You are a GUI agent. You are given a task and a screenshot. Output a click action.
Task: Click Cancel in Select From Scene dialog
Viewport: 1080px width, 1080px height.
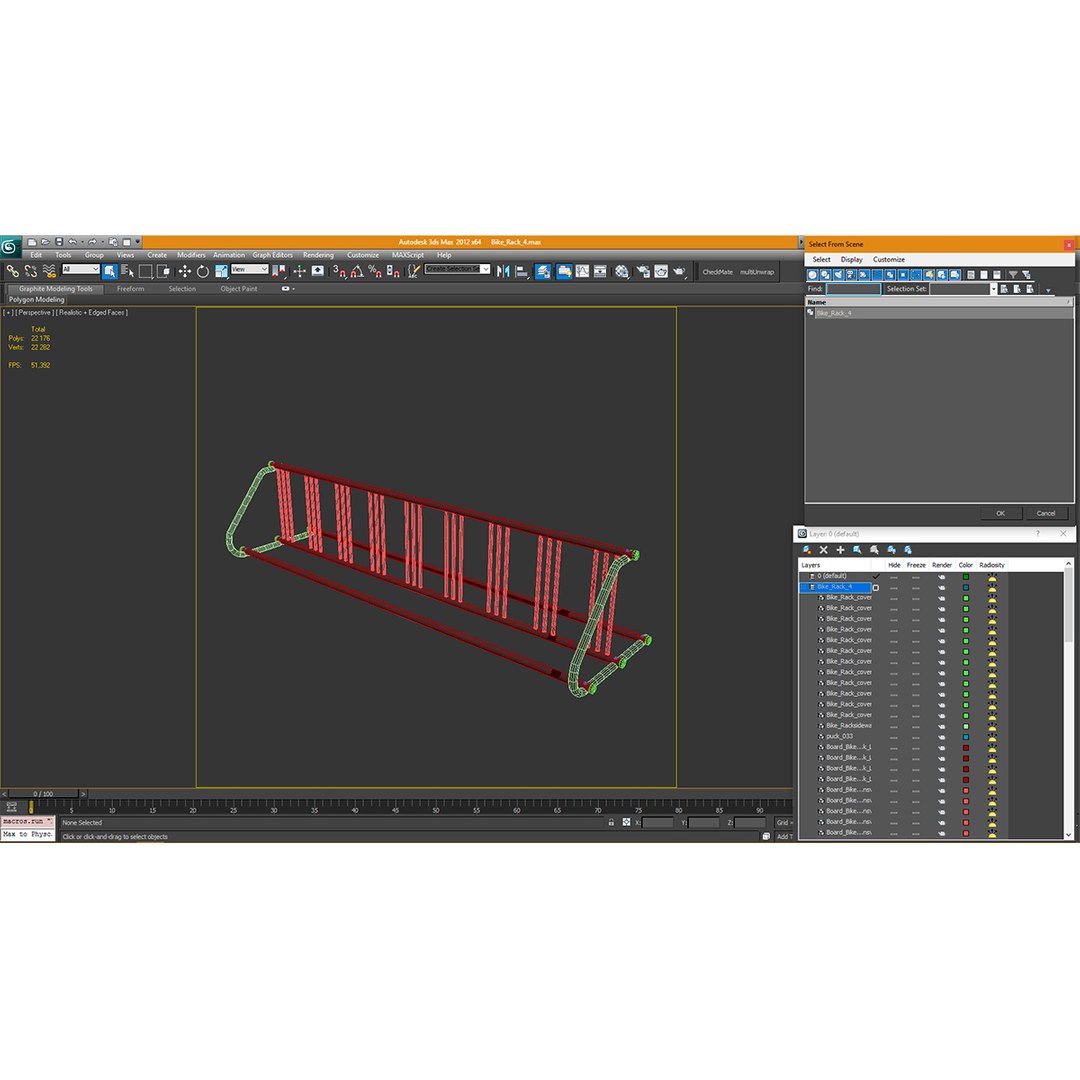[1046, 513]
